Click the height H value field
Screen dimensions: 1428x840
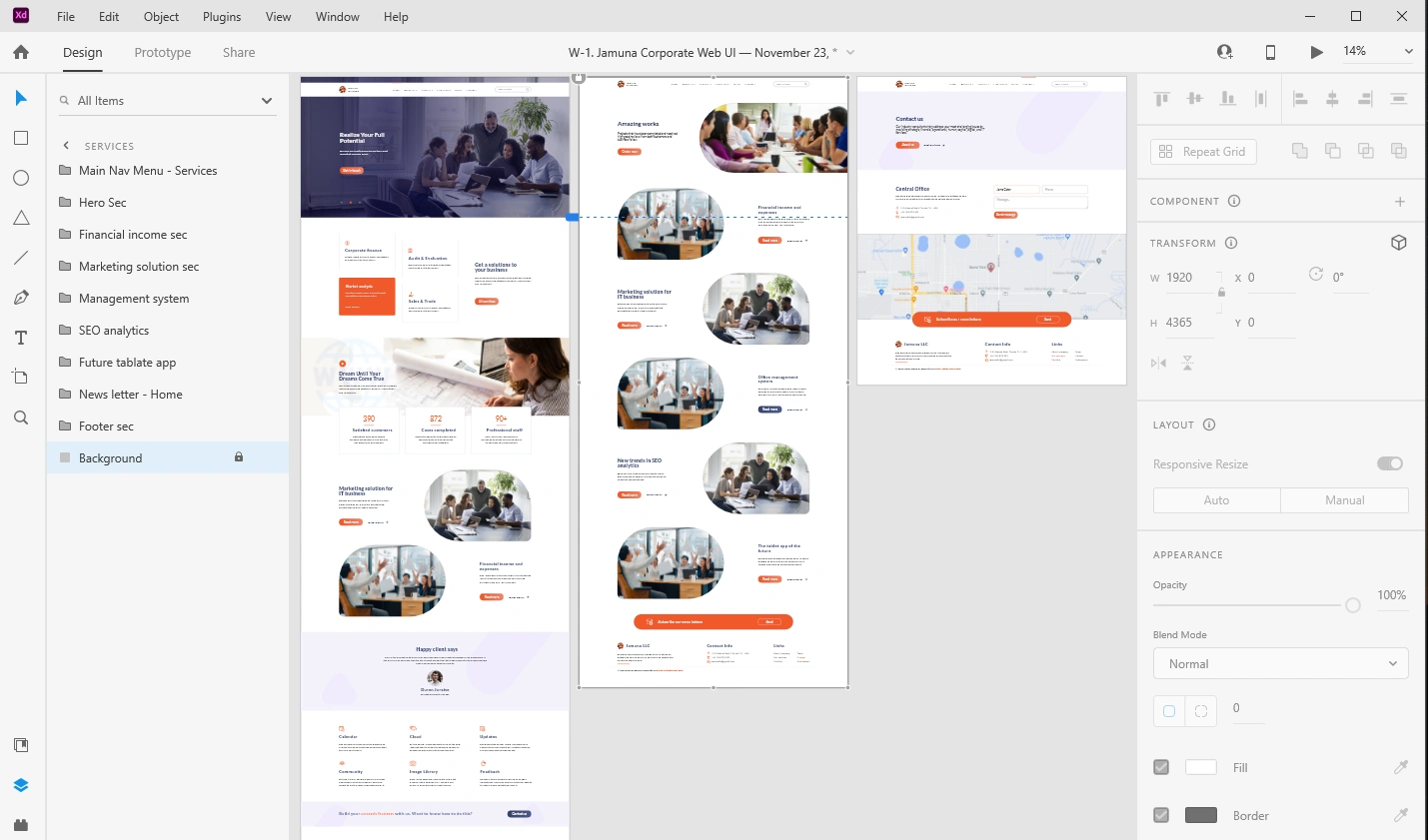[1190, 323]
